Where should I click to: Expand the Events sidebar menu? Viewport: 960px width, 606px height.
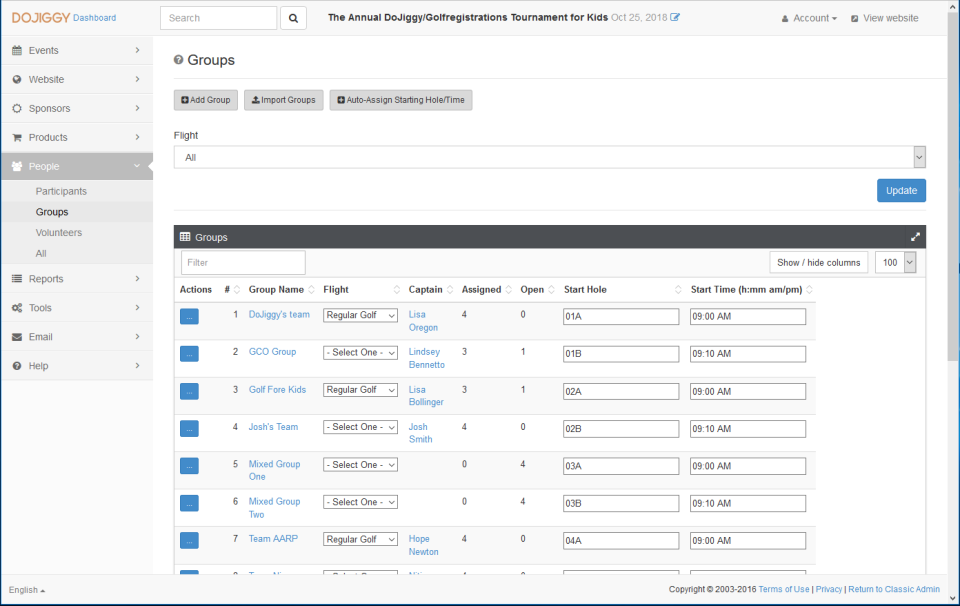click(x=76, y=50)
